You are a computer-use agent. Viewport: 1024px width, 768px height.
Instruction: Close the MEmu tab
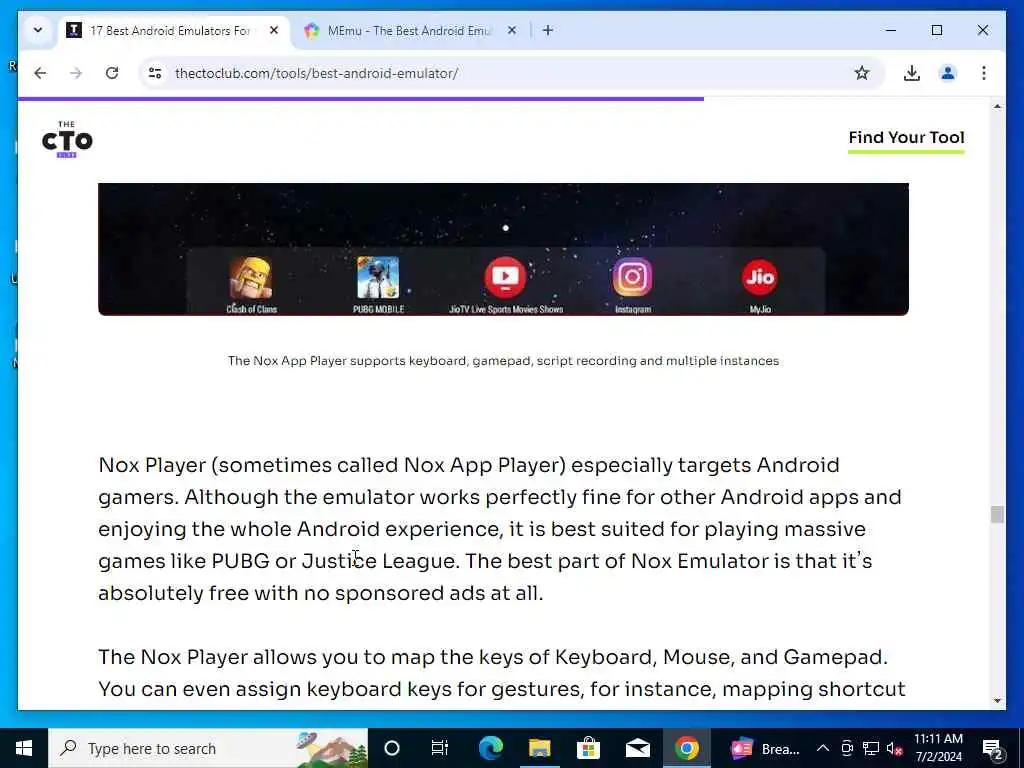point(512,30)
